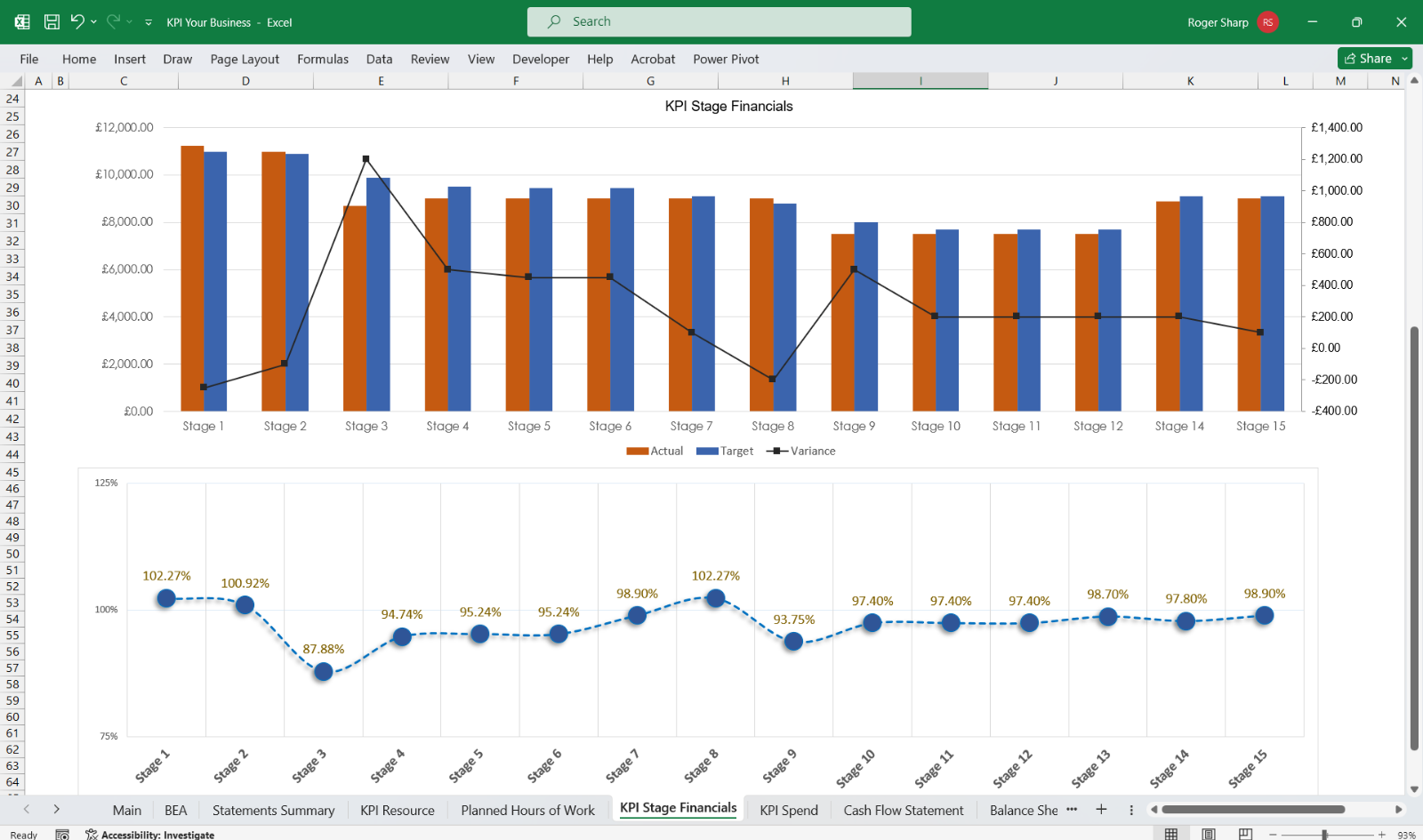Click the zoom slider handle
The image size is (1423, 840).
tap(1324, 835)
